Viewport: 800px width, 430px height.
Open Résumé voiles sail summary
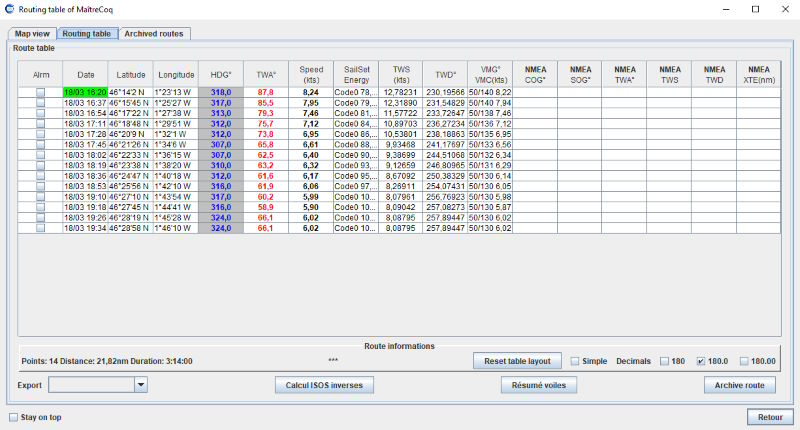pyautogui.click(x=539, y=384)
